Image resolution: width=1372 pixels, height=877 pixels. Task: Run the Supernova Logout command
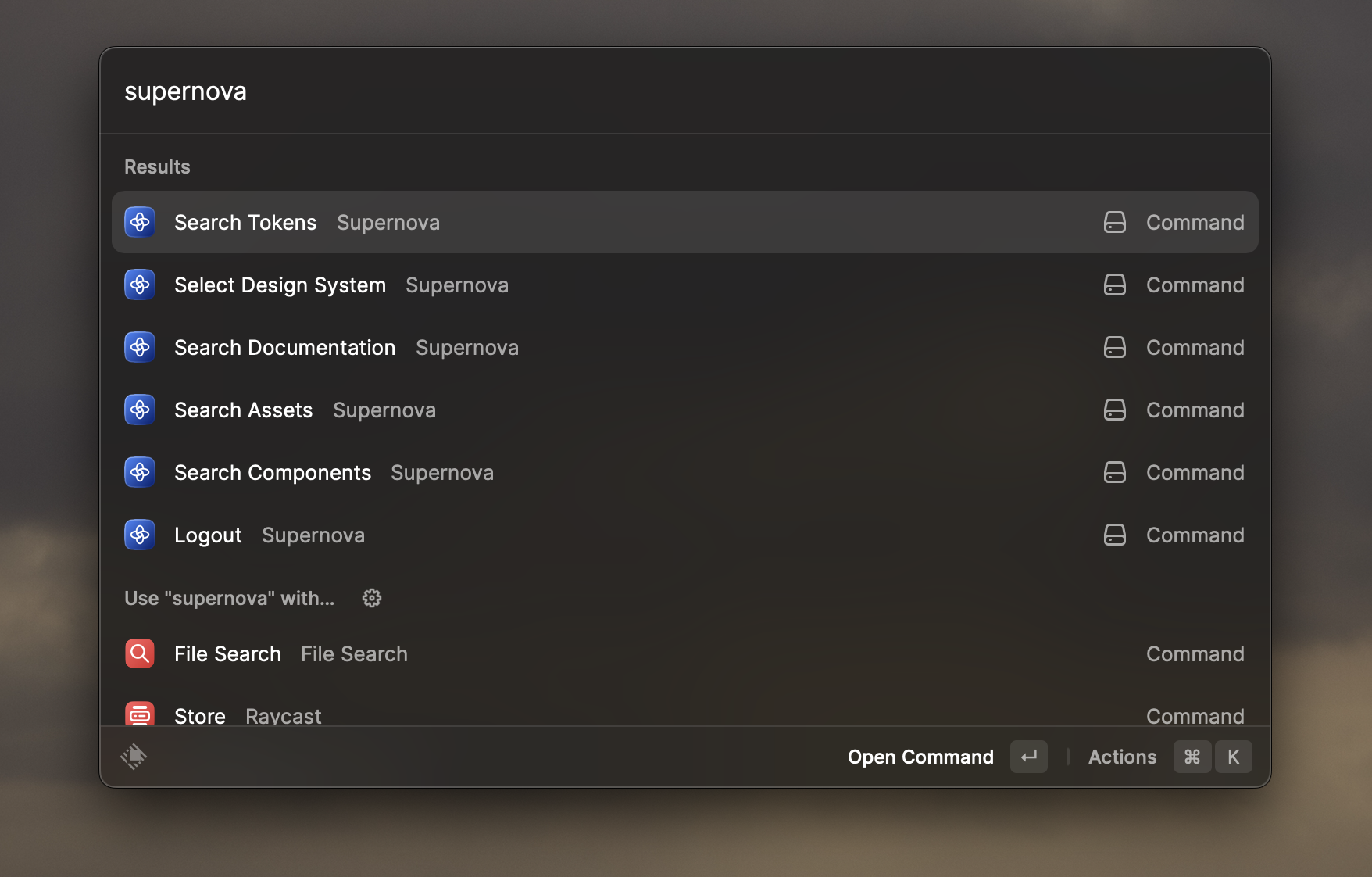pos(685,535)
